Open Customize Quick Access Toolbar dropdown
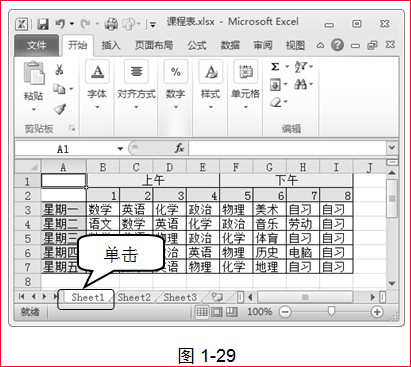The height and width of the screenshot is (367, 411). coord(153,24)
